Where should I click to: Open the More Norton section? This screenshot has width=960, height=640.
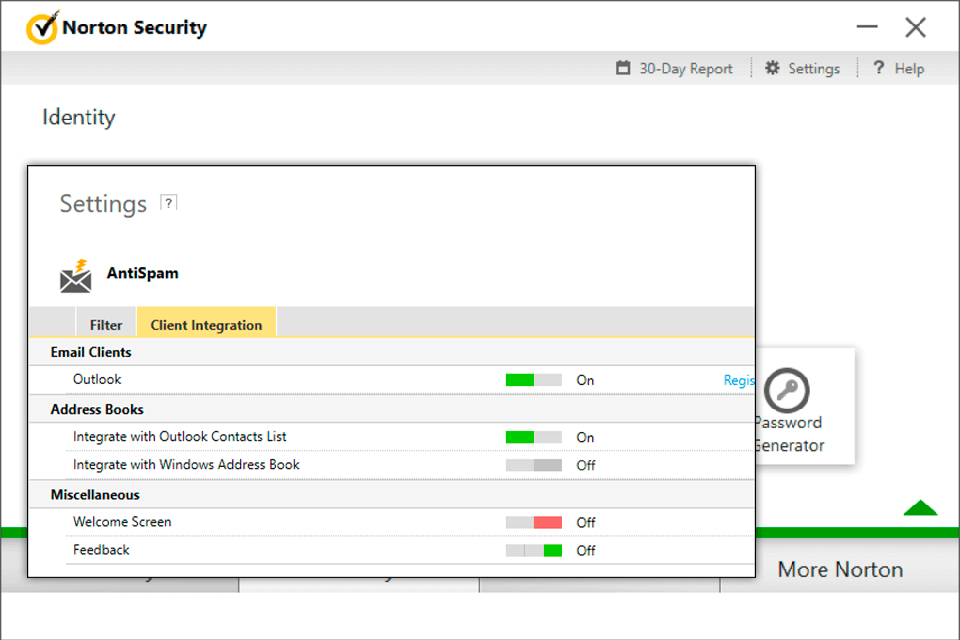(840, 569)
